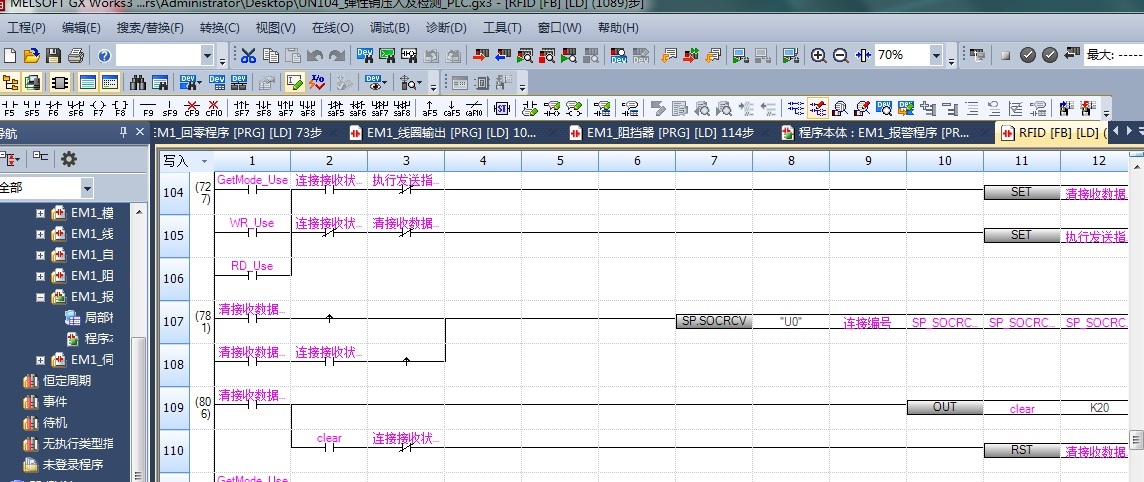Click the Zoom In magnifier icon
Image resolution: width=1144 pixels, height=482 pixels.
(819, 56)
